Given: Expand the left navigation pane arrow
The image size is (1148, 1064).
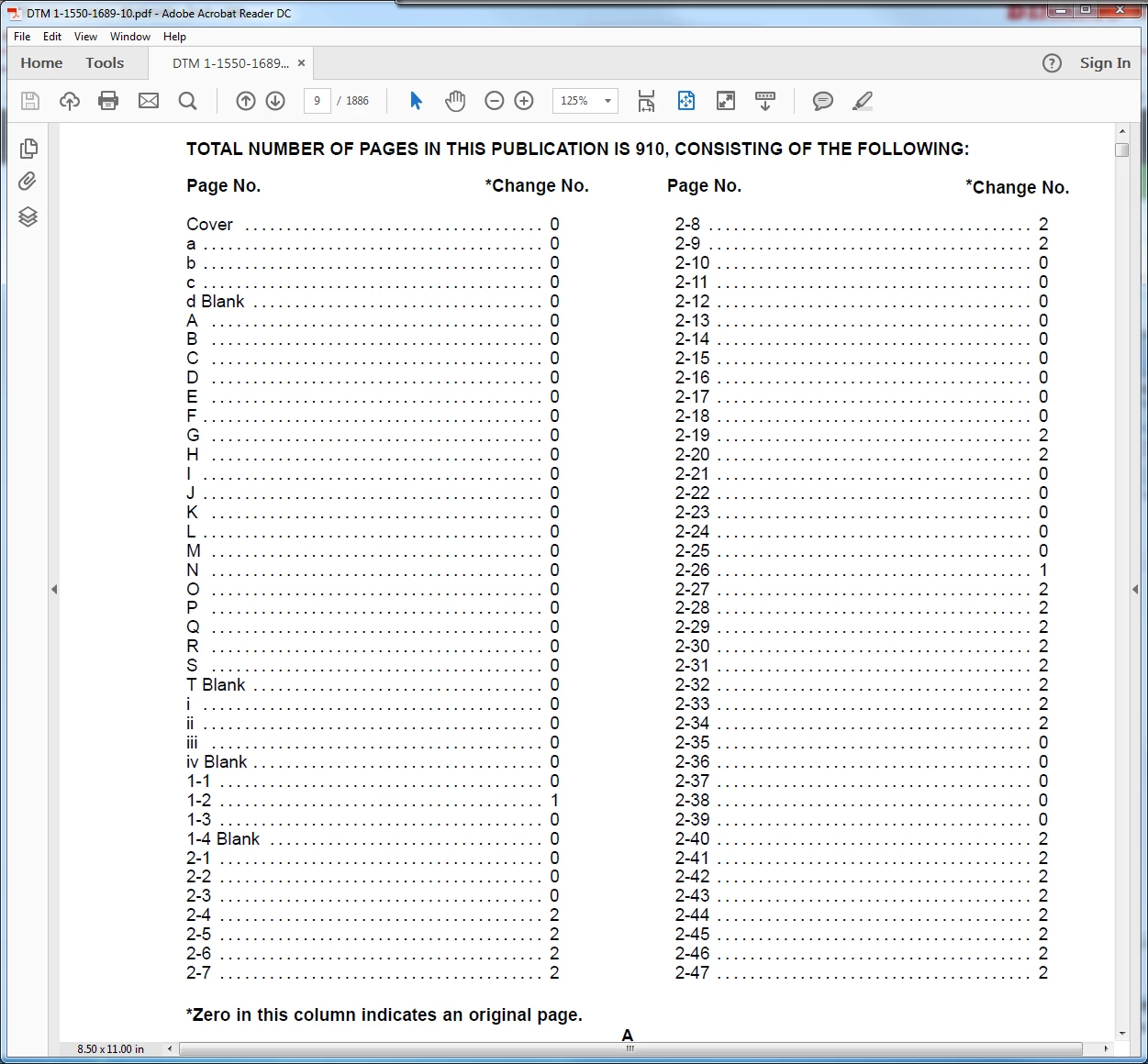Looking at the screenshot, I should (54, 589).
